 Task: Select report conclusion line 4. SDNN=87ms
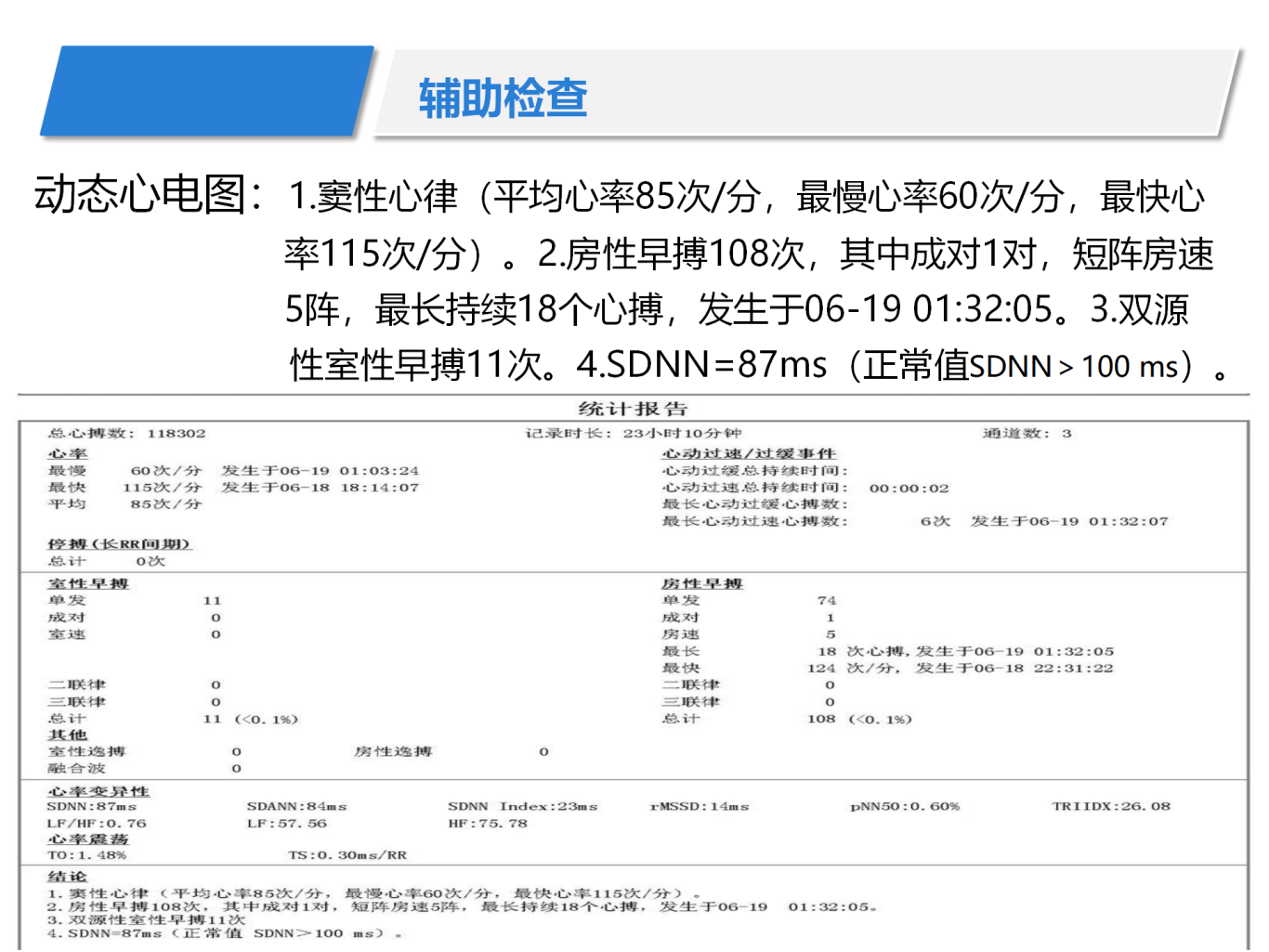pos(226,933)
